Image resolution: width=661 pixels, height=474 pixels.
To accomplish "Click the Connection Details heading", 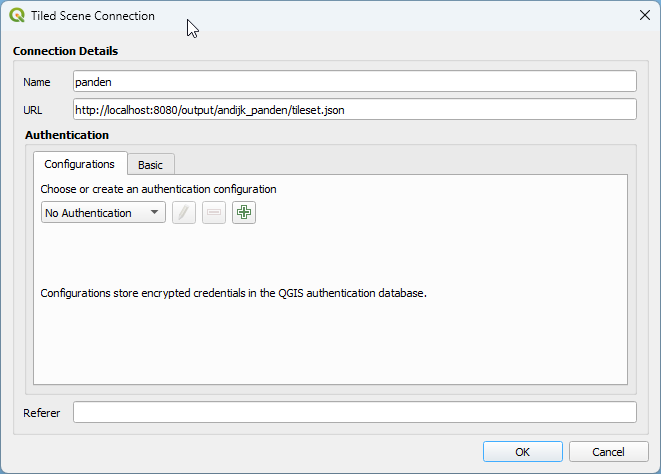I will point(65,51).
